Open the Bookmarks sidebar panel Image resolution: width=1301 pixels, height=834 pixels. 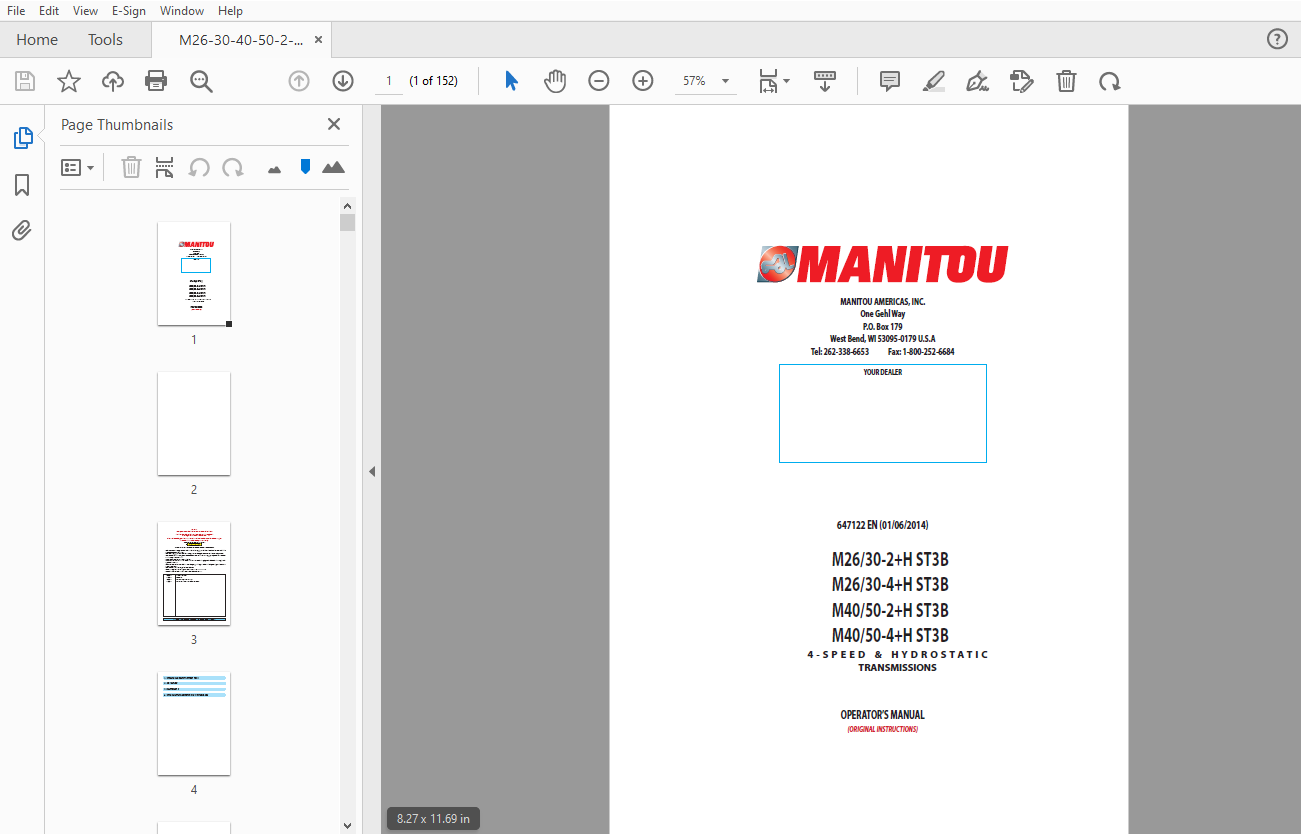click(22, 185)
